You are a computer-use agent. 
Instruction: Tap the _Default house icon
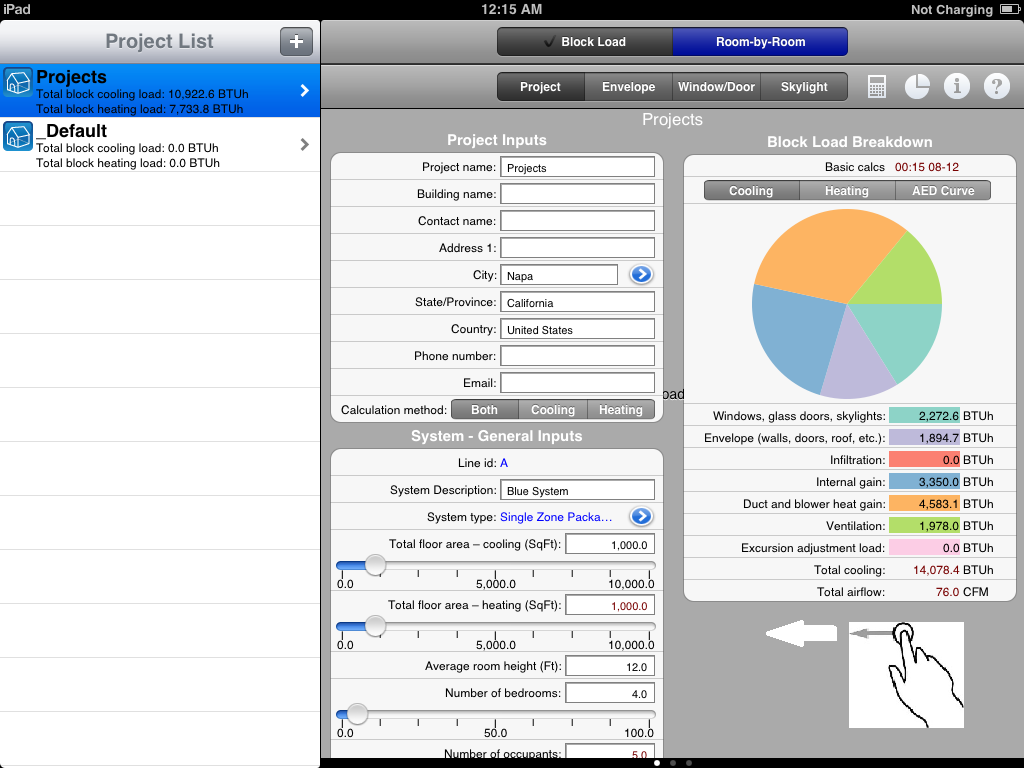click(18, 136)
